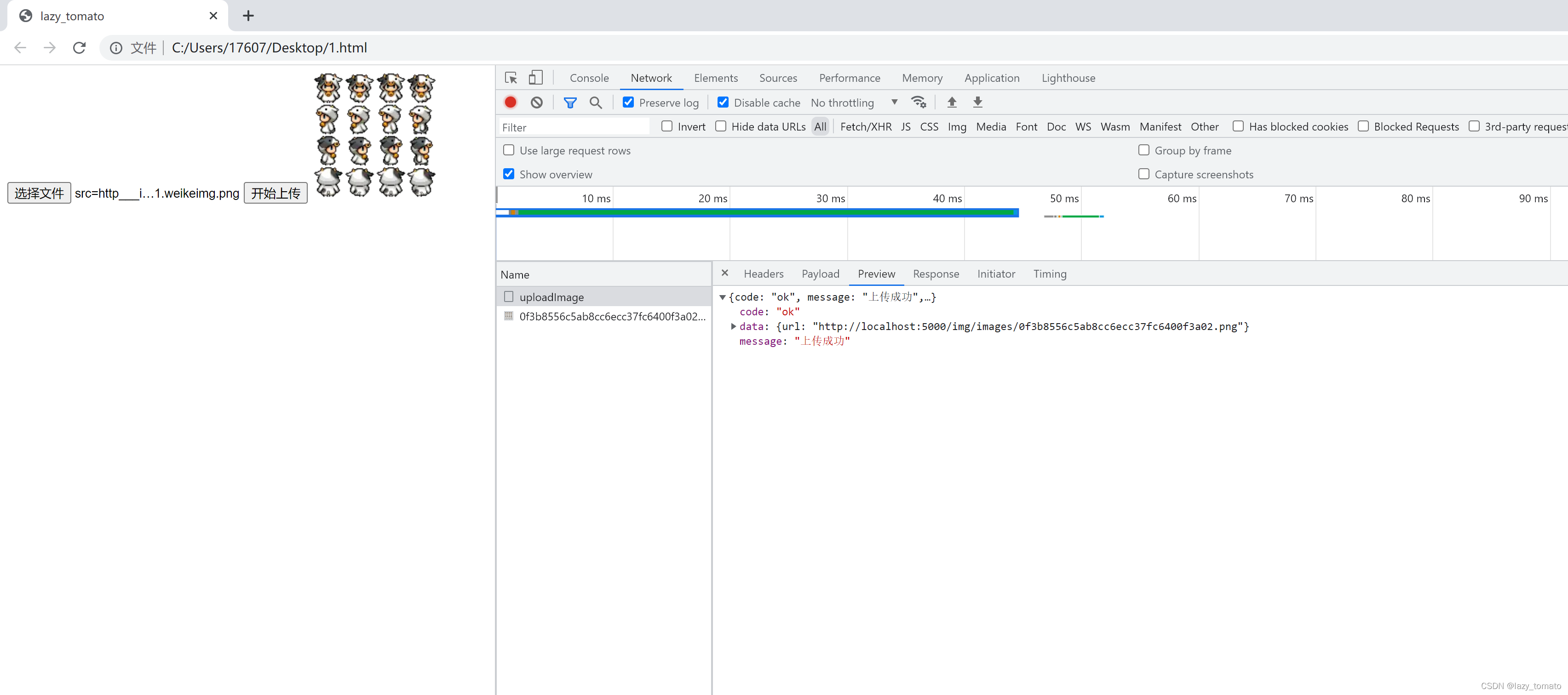The width and height of the screenshot is (1568, 695).
Task: Open the Headers tab of request
Action: pyautogui.click(x=764, y=273)
